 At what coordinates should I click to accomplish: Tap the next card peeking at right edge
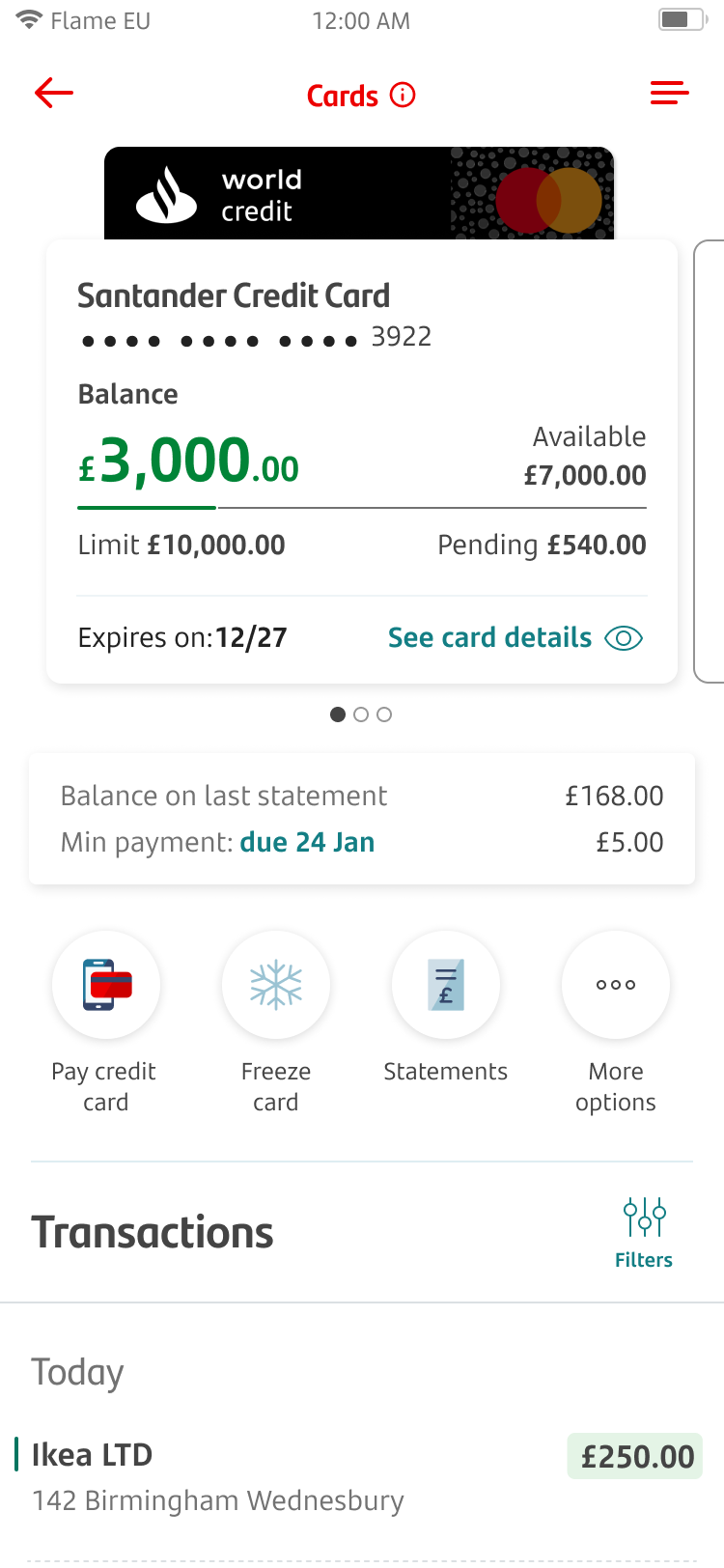pyautogui.click(x=710, y=462)
